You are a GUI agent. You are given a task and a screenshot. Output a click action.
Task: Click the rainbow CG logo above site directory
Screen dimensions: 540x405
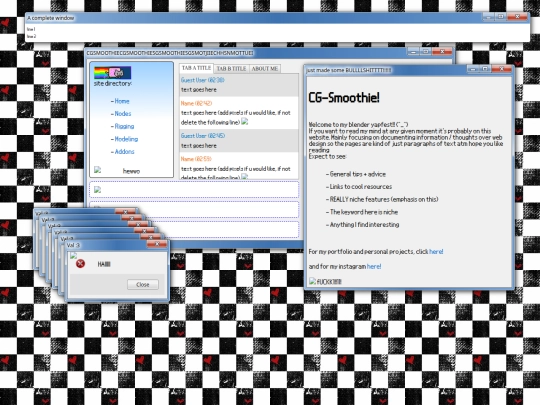tap(112, 73)
